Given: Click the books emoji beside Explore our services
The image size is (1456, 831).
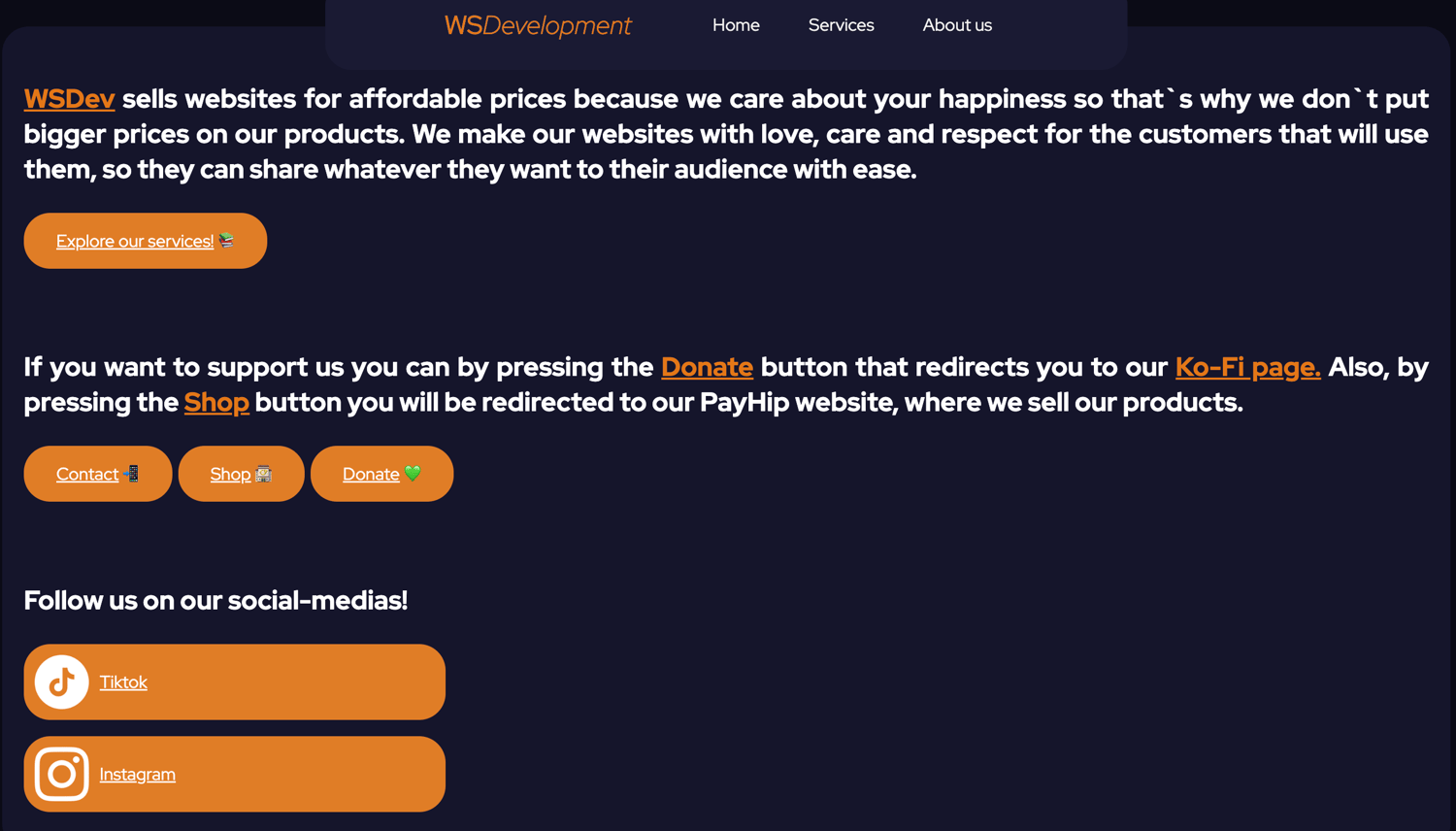Looking at the screenshot, I should tap(227, 240).
